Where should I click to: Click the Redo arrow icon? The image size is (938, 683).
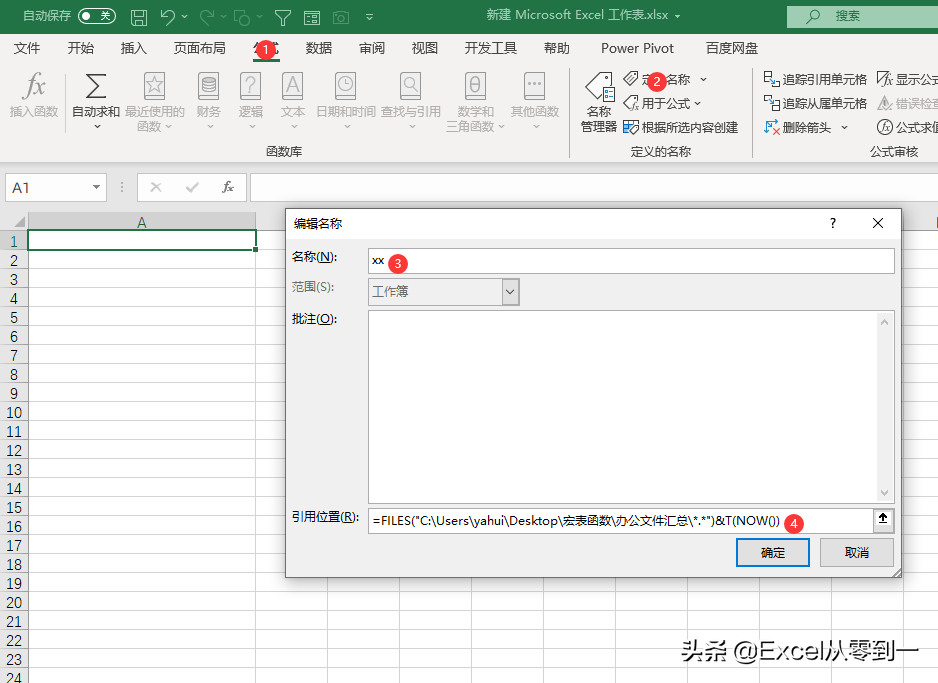tap(207, 17)
